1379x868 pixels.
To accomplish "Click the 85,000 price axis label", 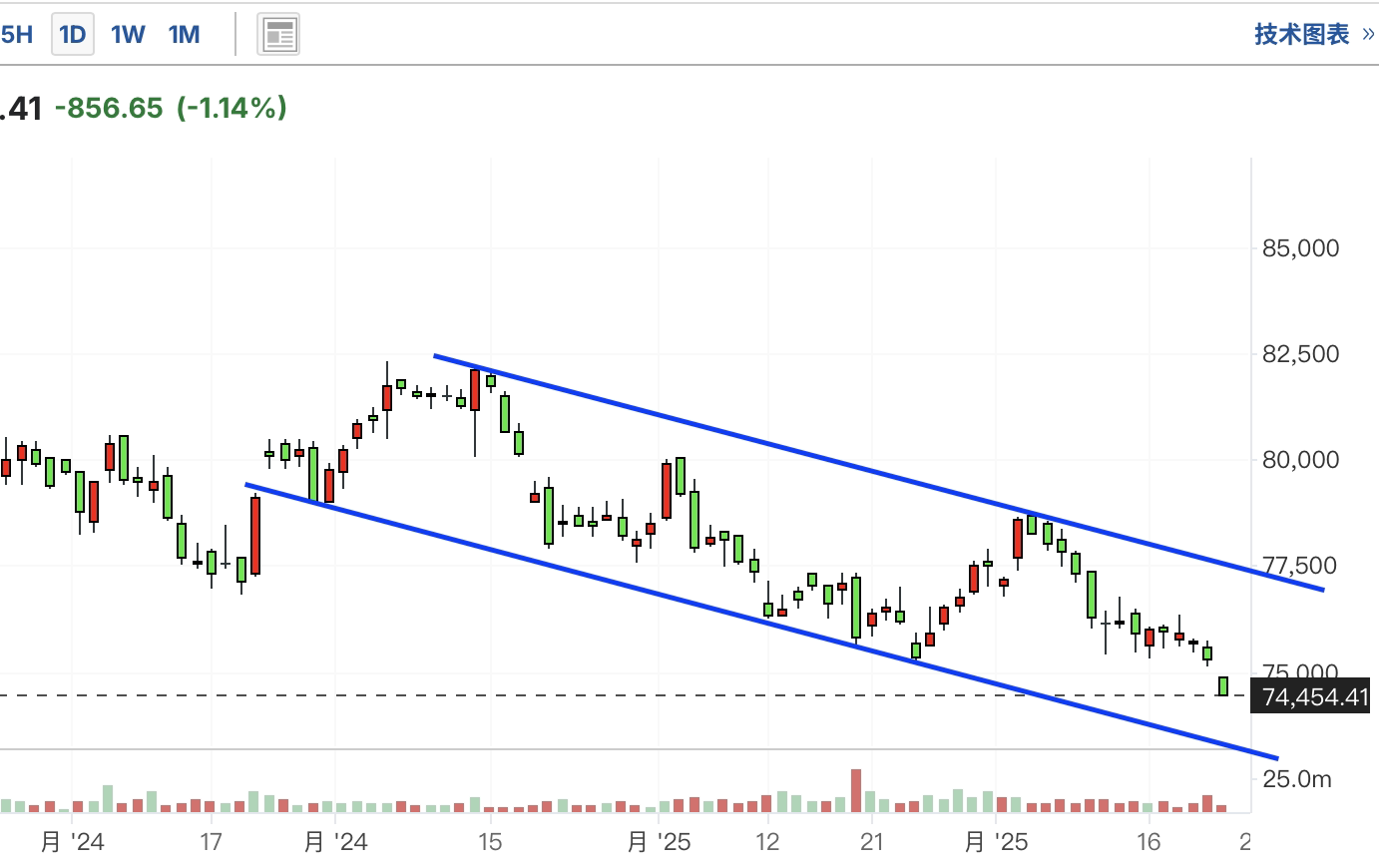I will pos(1300,247).
